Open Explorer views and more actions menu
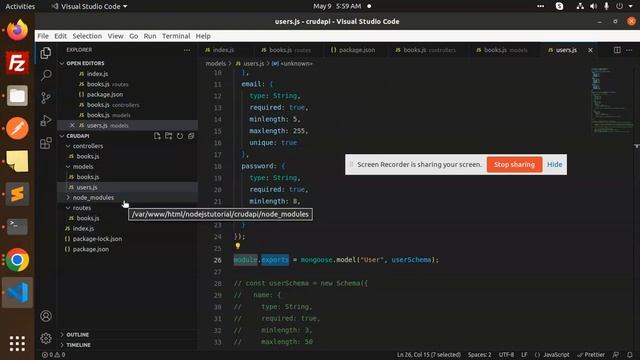Image resolution: width=640 pixels, height=360 pixels. [187, 50]
